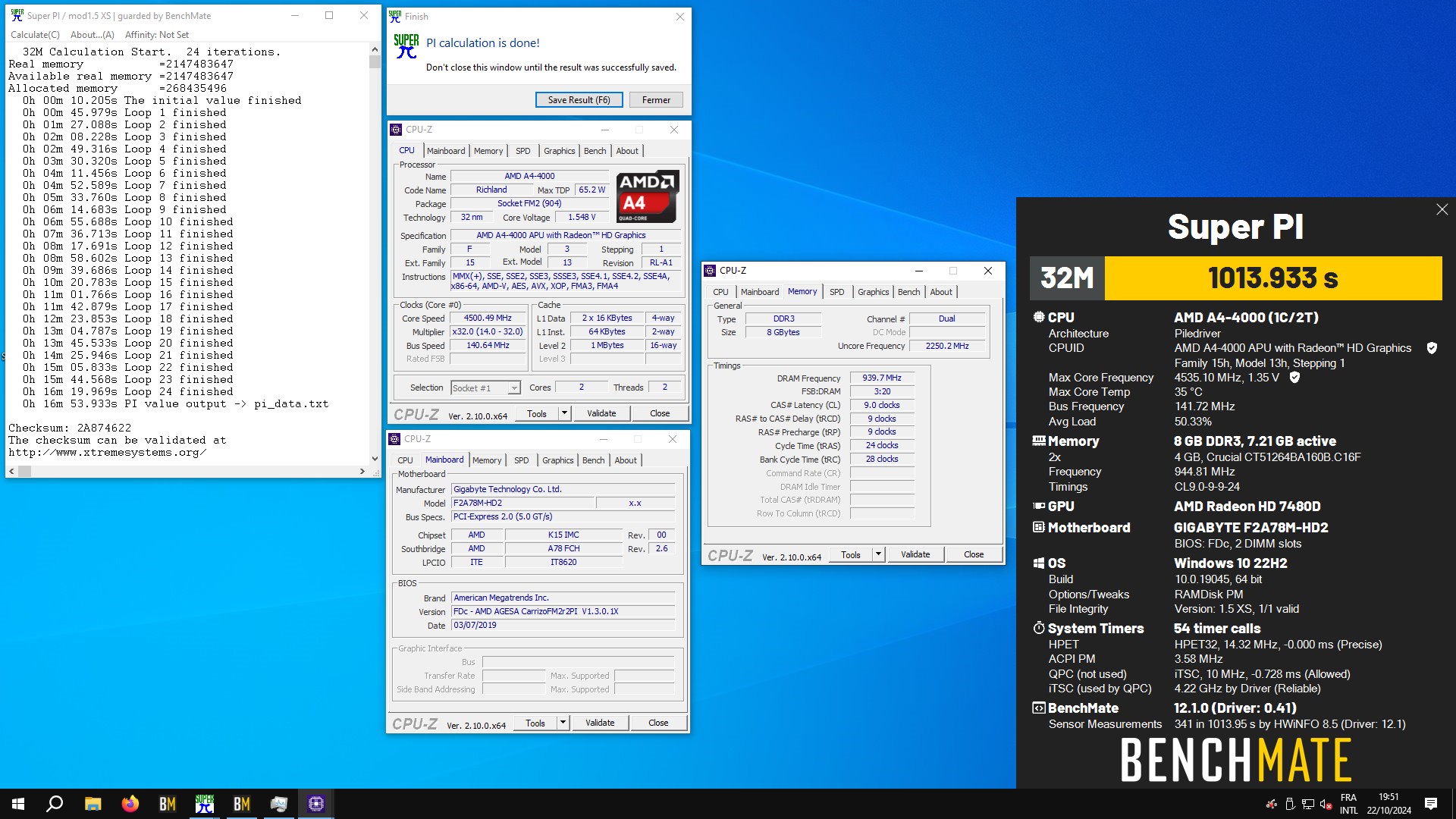
Task: Click the CPU-Z Memory window title icon
Action: (710, 271)
